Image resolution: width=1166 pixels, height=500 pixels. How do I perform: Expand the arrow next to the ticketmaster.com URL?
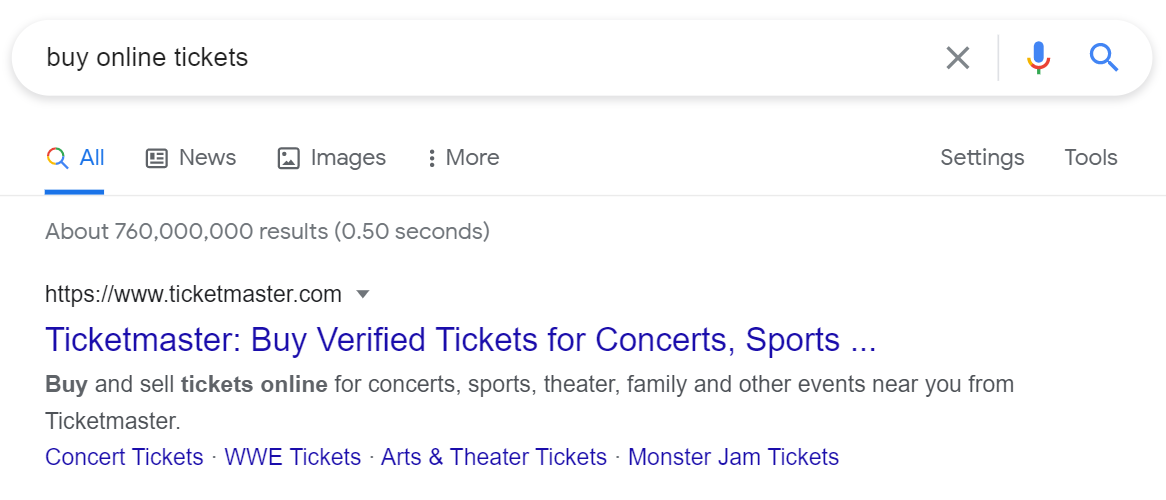pos(363,294)
